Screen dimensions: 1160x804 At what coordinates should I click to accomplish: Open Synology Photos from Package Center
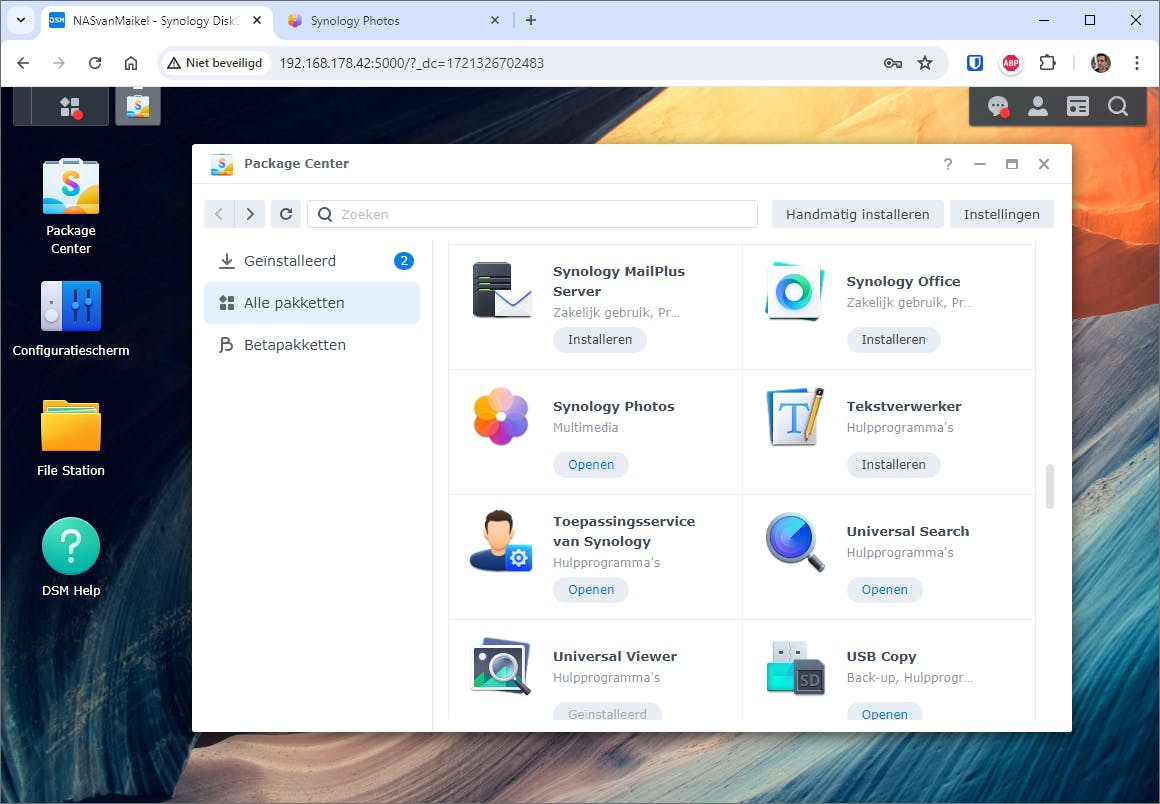[591, 465]
